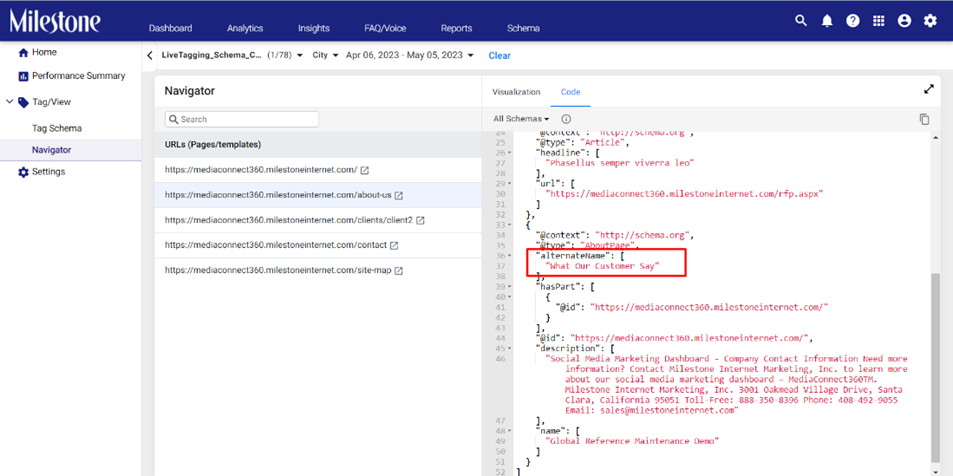Collapse code fold arrow at line 29
This screenshot has height=476, width=953.
(509, 183)
